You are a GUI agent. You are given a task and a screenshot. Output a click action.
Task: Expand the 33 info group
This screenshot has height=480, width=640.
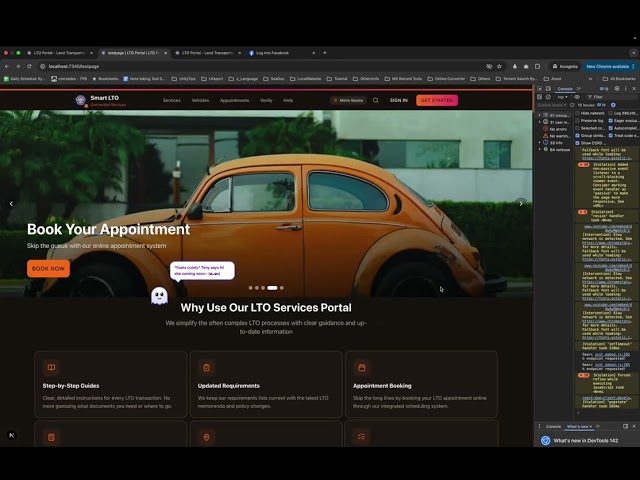pyautogui.click(x=540, y=143)
